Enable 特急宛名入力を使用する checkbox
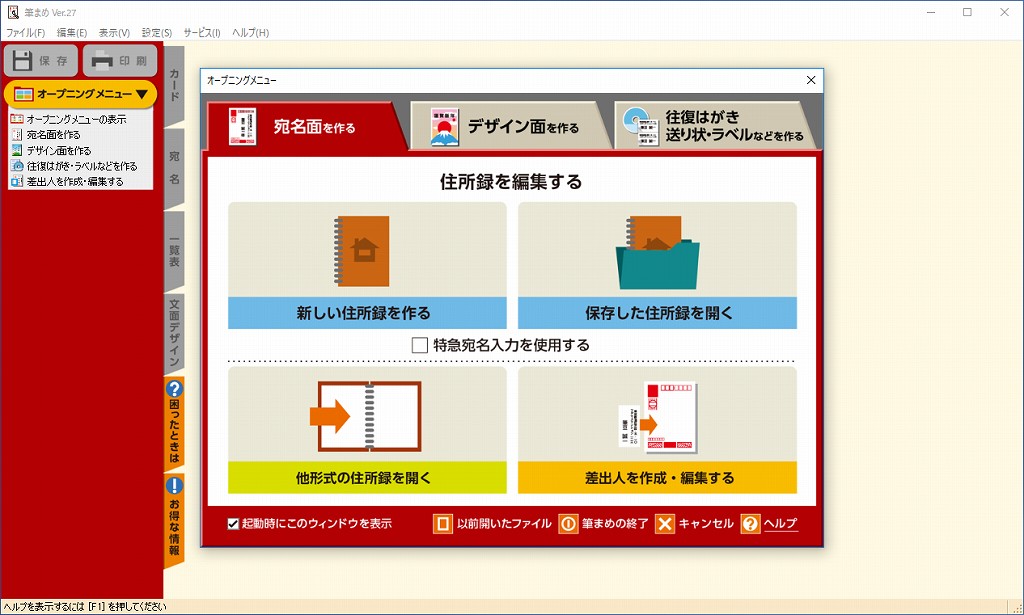This screenshot has width=1024, height=615. coord(421,345)
